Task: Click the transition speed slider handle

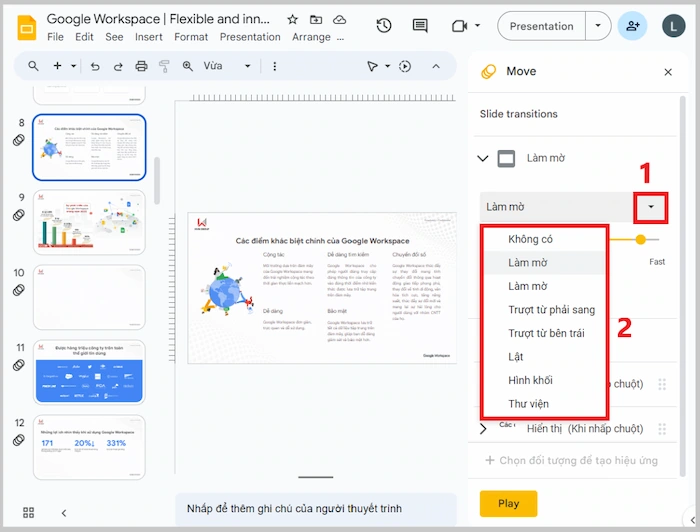Action: click(x=641, y=240)
